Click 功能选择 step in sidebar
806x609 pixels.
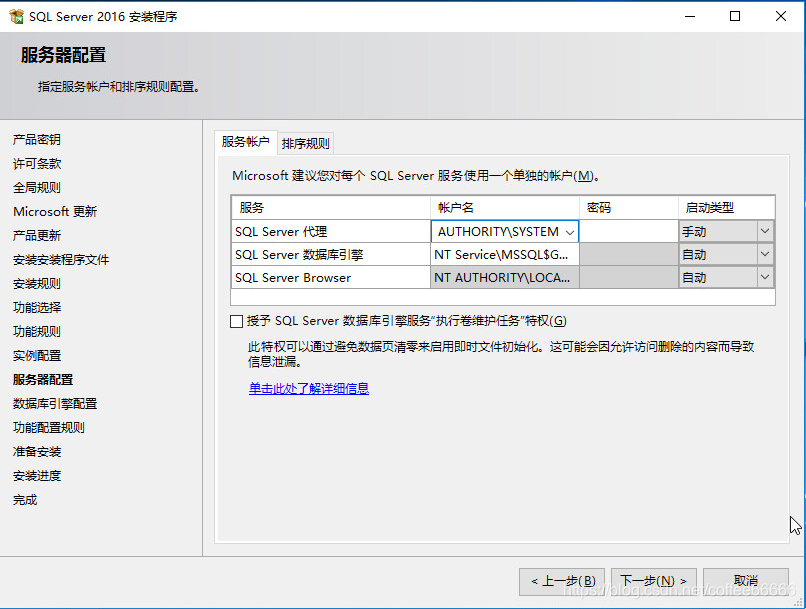pyautogui.click(x=37, y=307)
